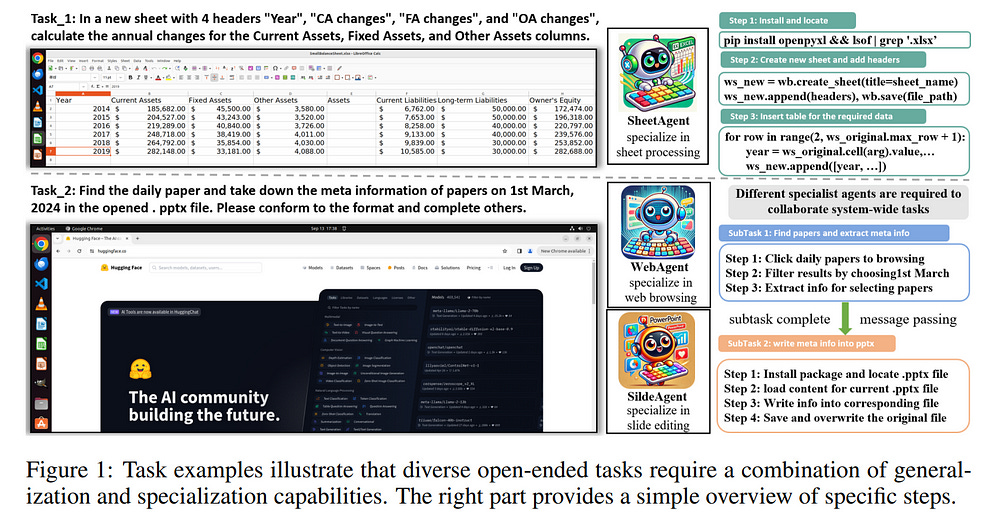The height and width of the screenshot is (512, 1000).
Task: Click the Hugging Face logo
Action: pos(121,268)
